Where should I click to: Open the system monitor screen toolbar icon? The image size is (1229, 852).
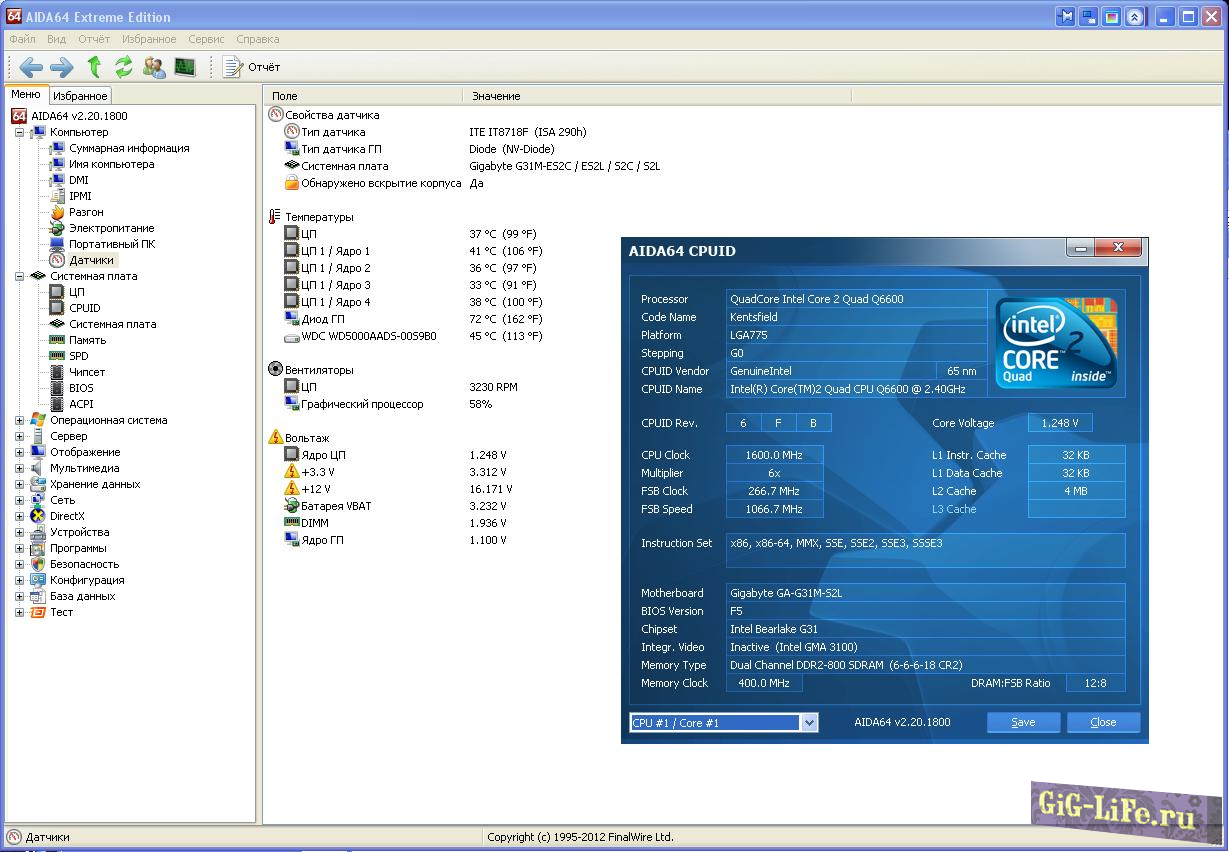(x=185, y=67)
